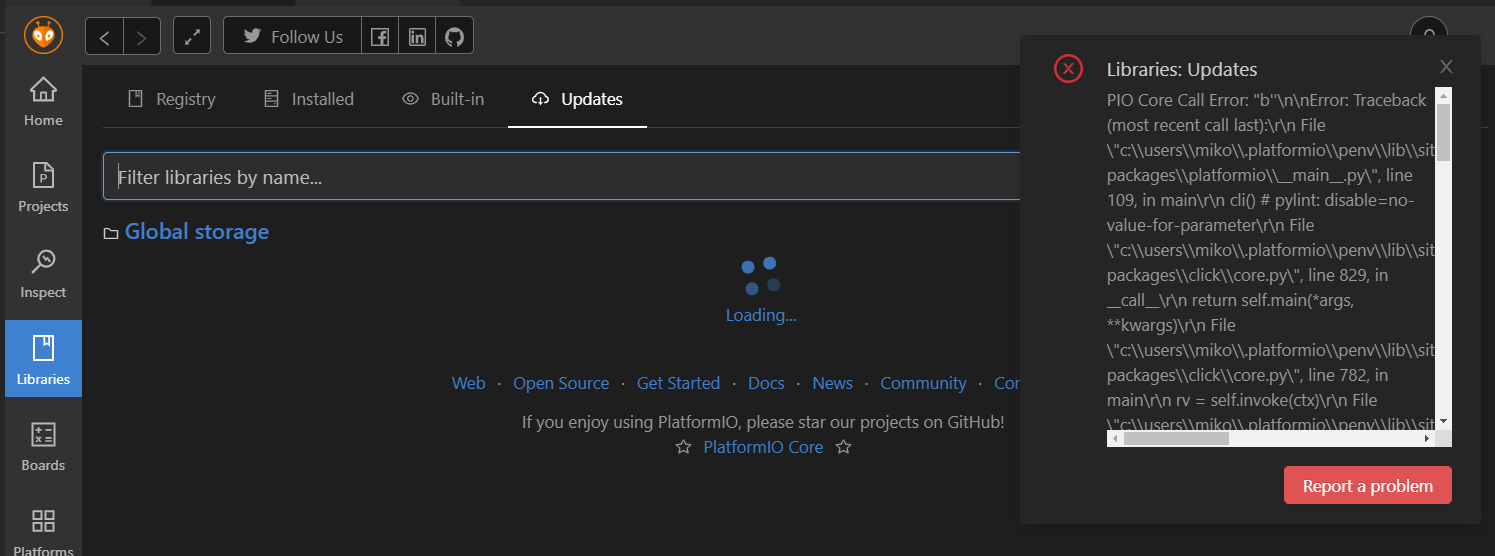Screen dimensions: 1495x556
Task: Click the Report a problem button
Action: tap(1367, 486)
